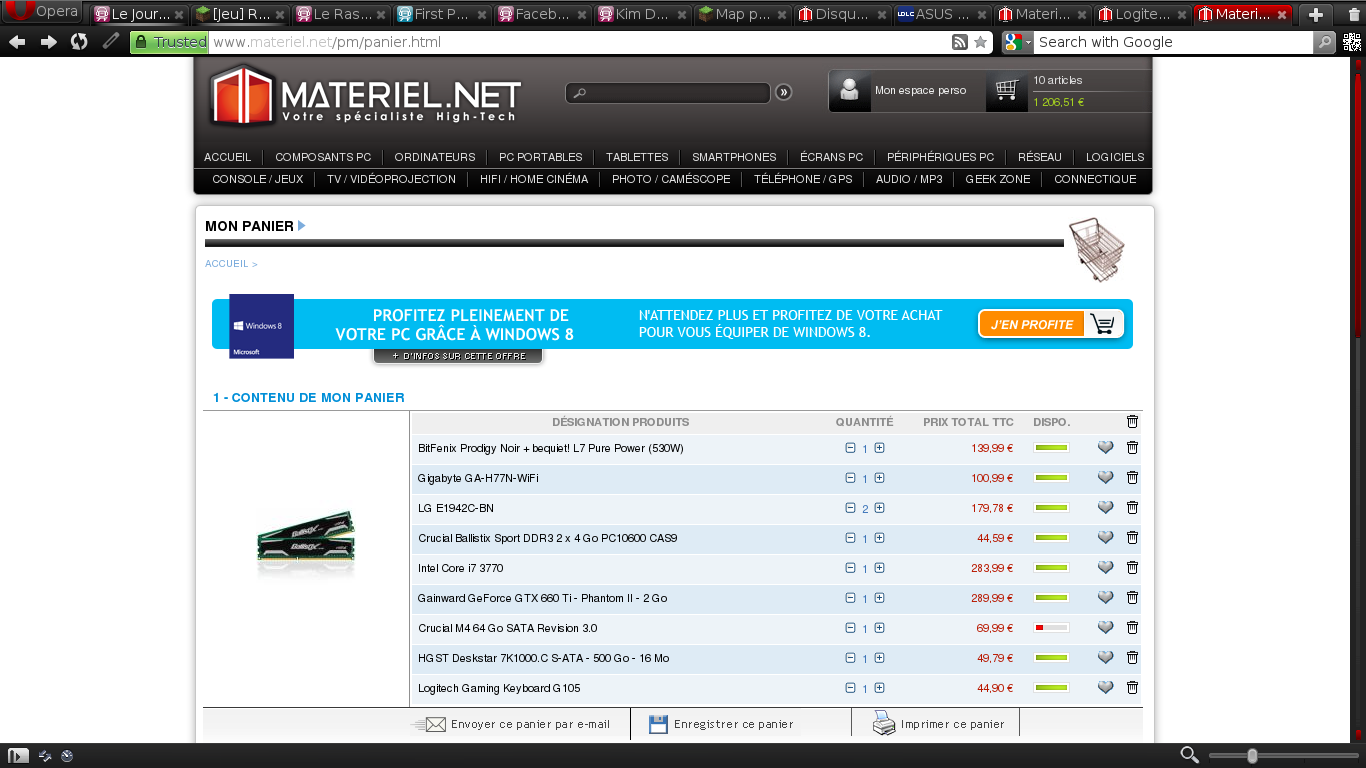Open the shopping cart icon in header

(1007, 90)
